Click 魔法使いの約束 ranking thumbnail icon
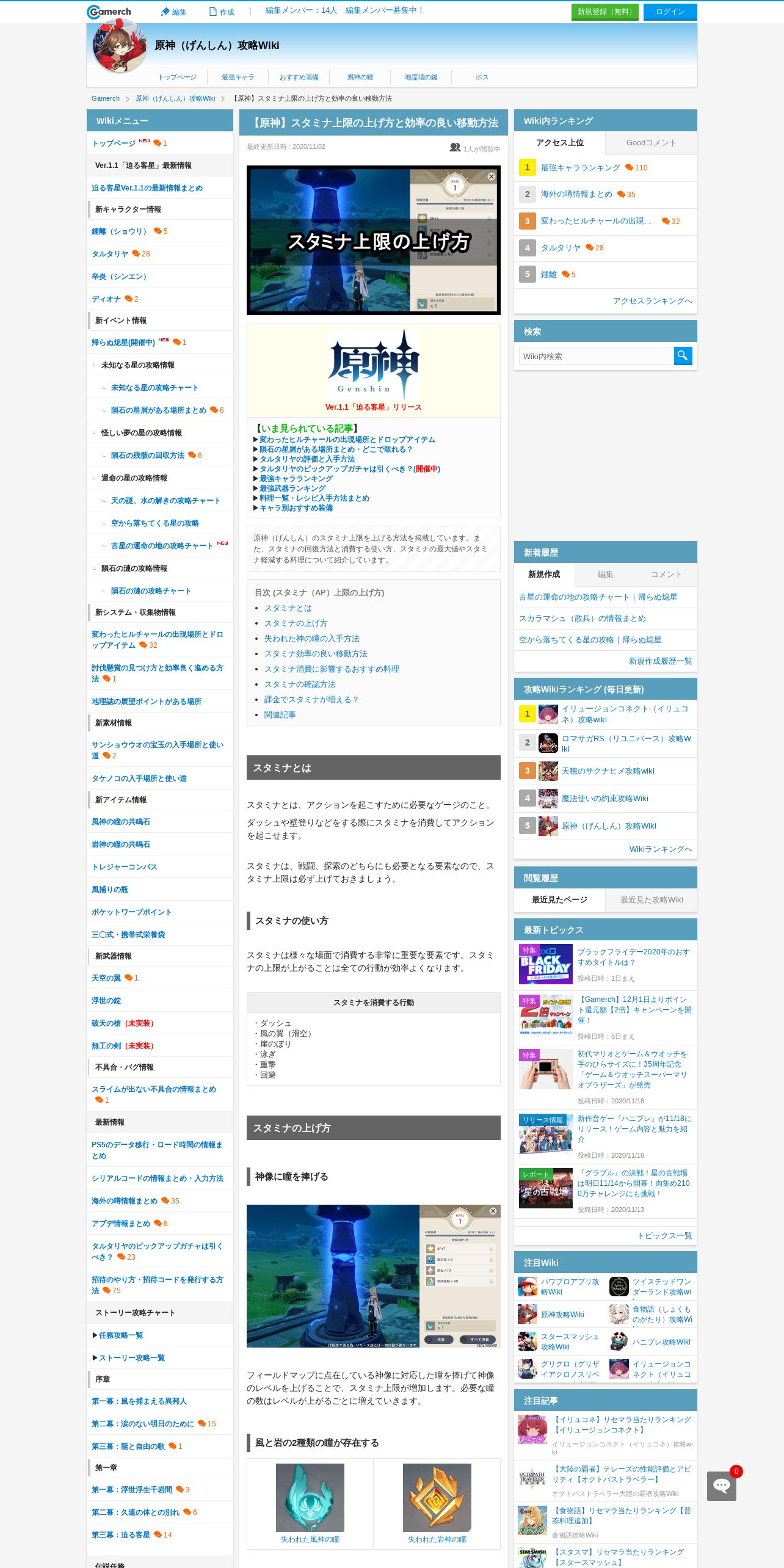This screenshot has width=784, height=1568. click(548, 798)
